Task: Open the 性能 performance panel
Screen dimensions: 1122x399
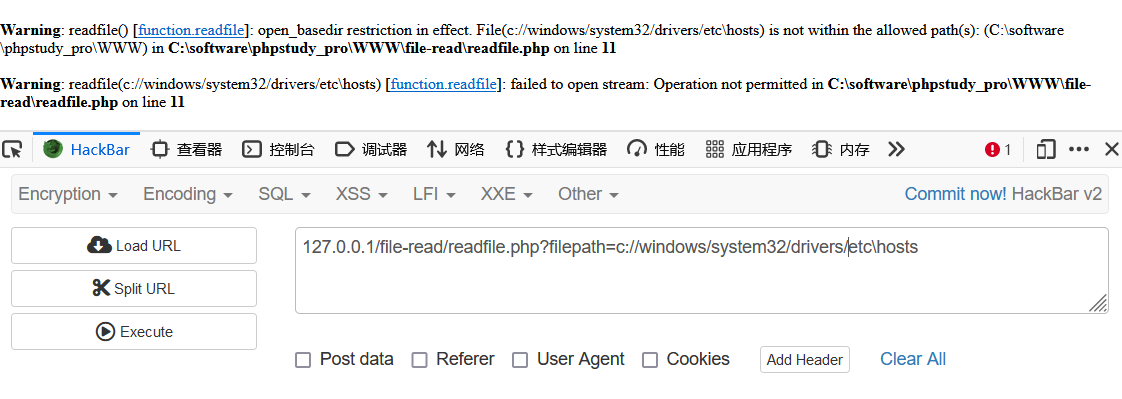Action: pyautogui.click(x=655, y=149)
